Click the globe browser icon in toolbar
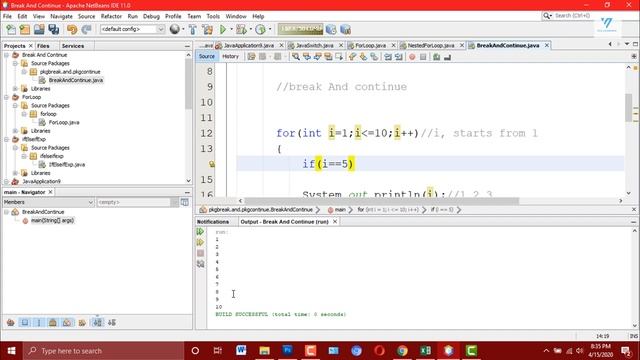Viewport: 640px width, 360px height. [175, 29]
